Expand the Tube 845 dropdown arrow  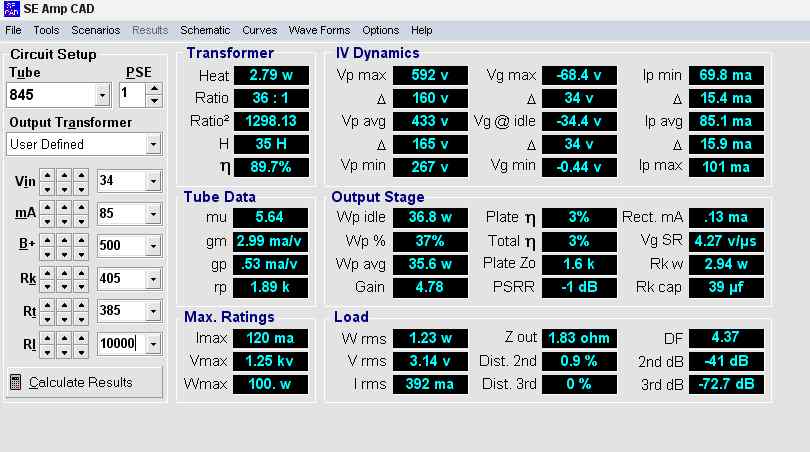tap(102, 96)
